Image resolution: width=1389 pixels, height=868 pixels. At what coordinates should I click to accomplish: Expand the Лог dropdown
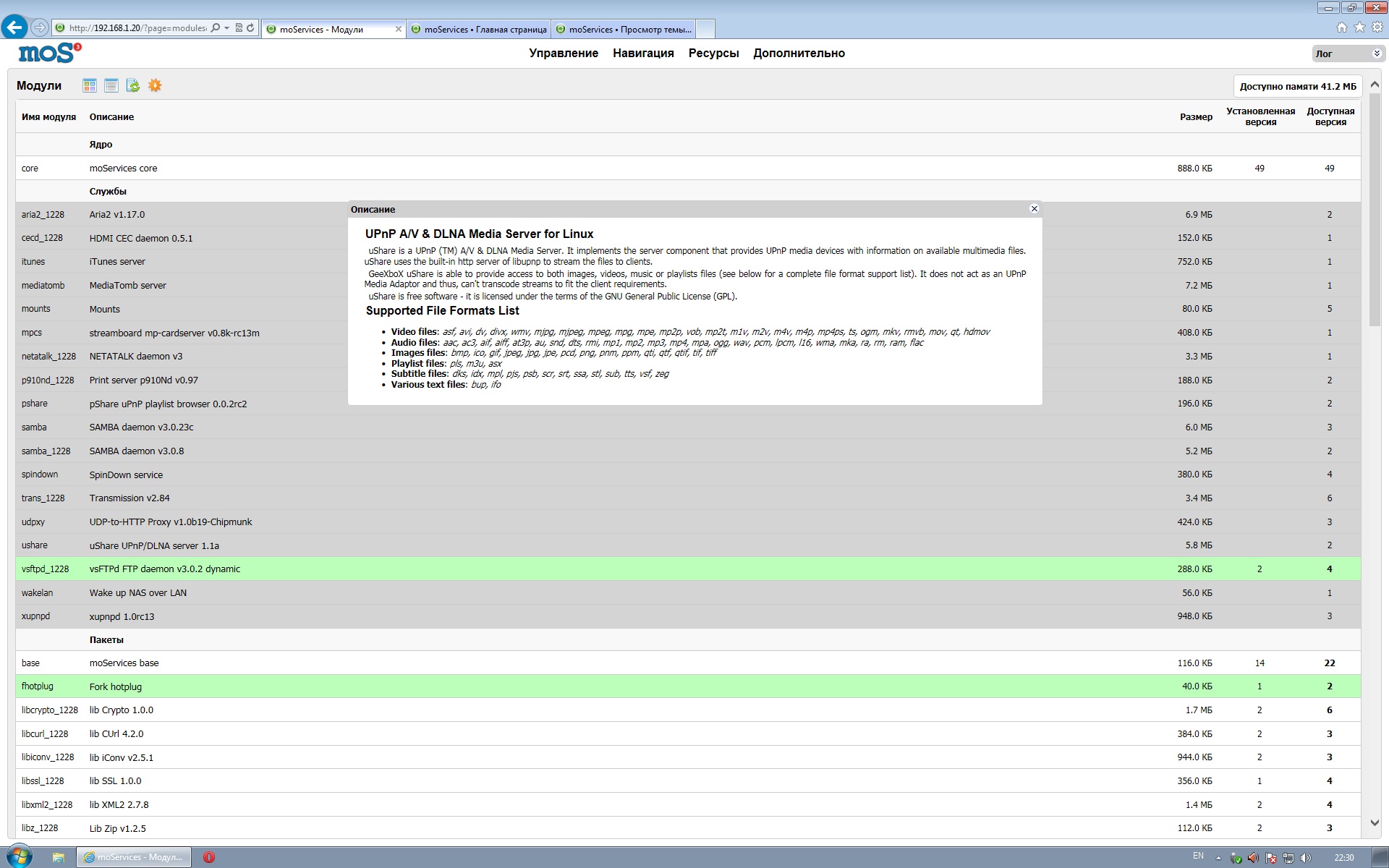(1377, 54)
